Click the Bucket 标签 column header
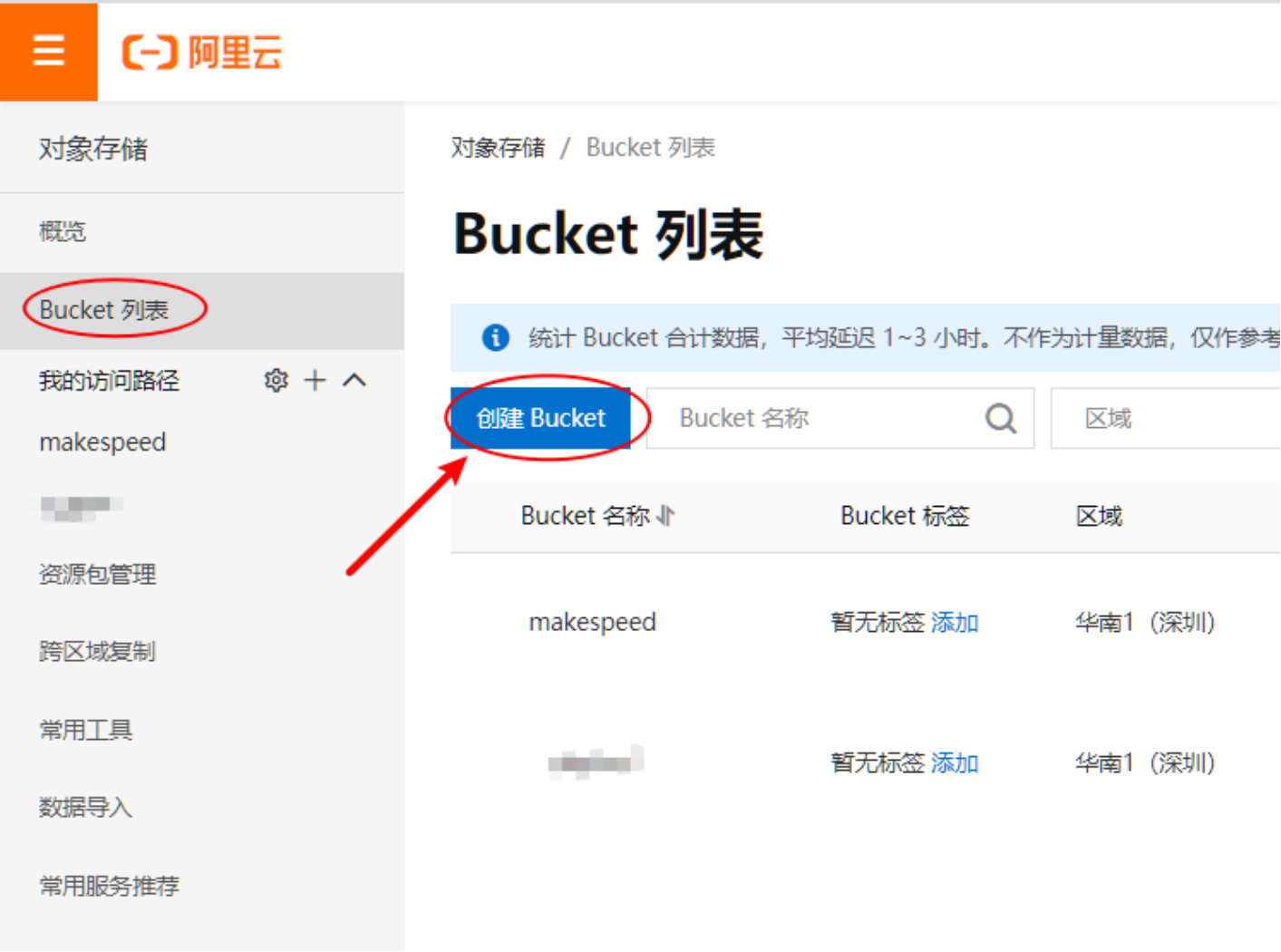This screenshot has width=1281, height=952. point(906,516)
